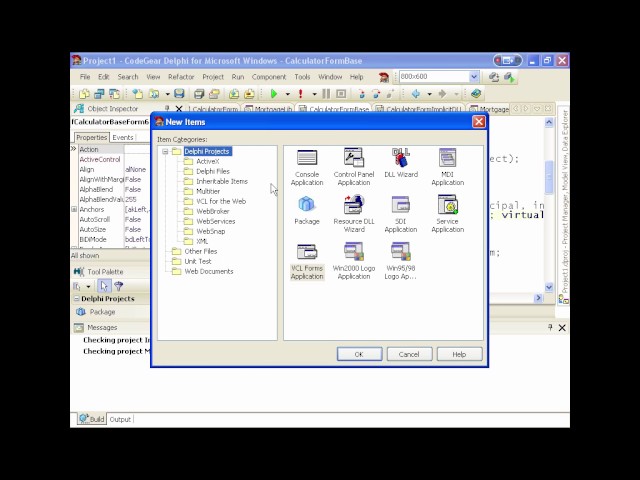
Task: Click the green Run button in toolbar
Action: point(274,94)
